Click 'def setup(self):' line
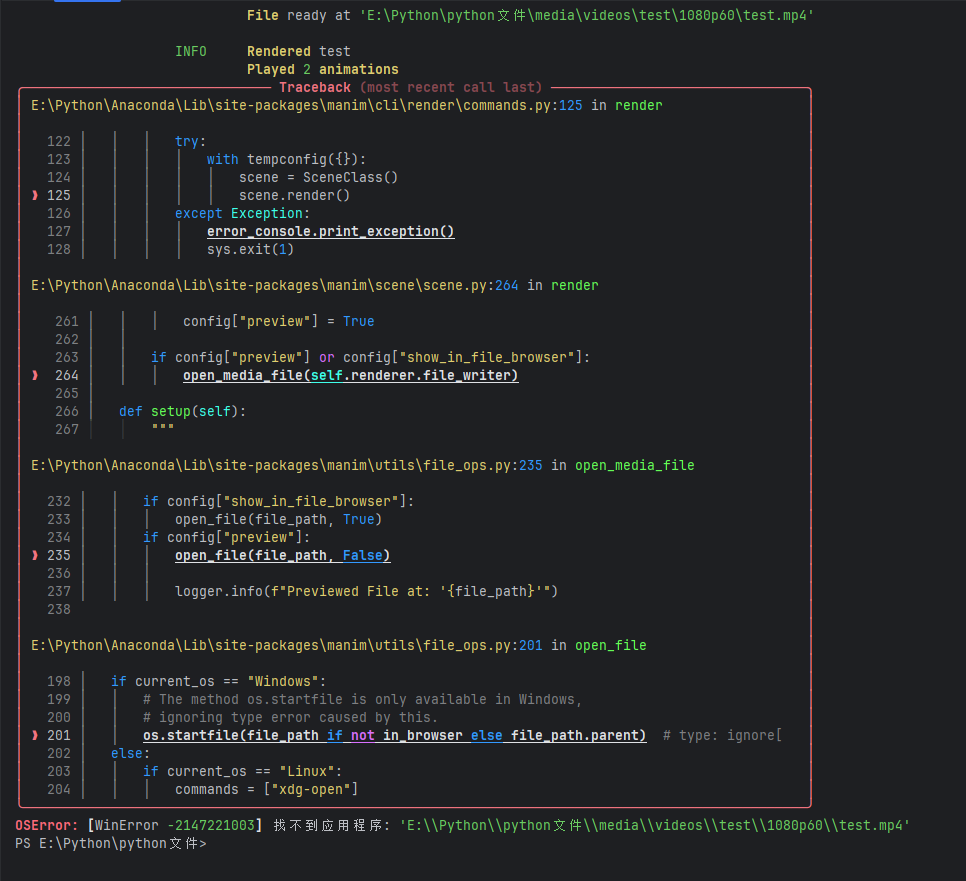The image size is (966, 881). click(182, 411)
